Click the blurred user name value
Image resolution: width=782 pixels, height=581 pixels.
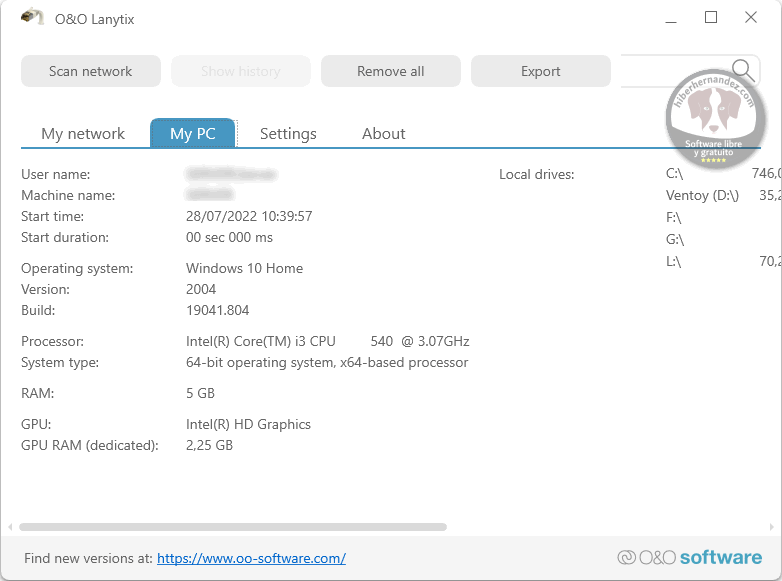[231, 174]
